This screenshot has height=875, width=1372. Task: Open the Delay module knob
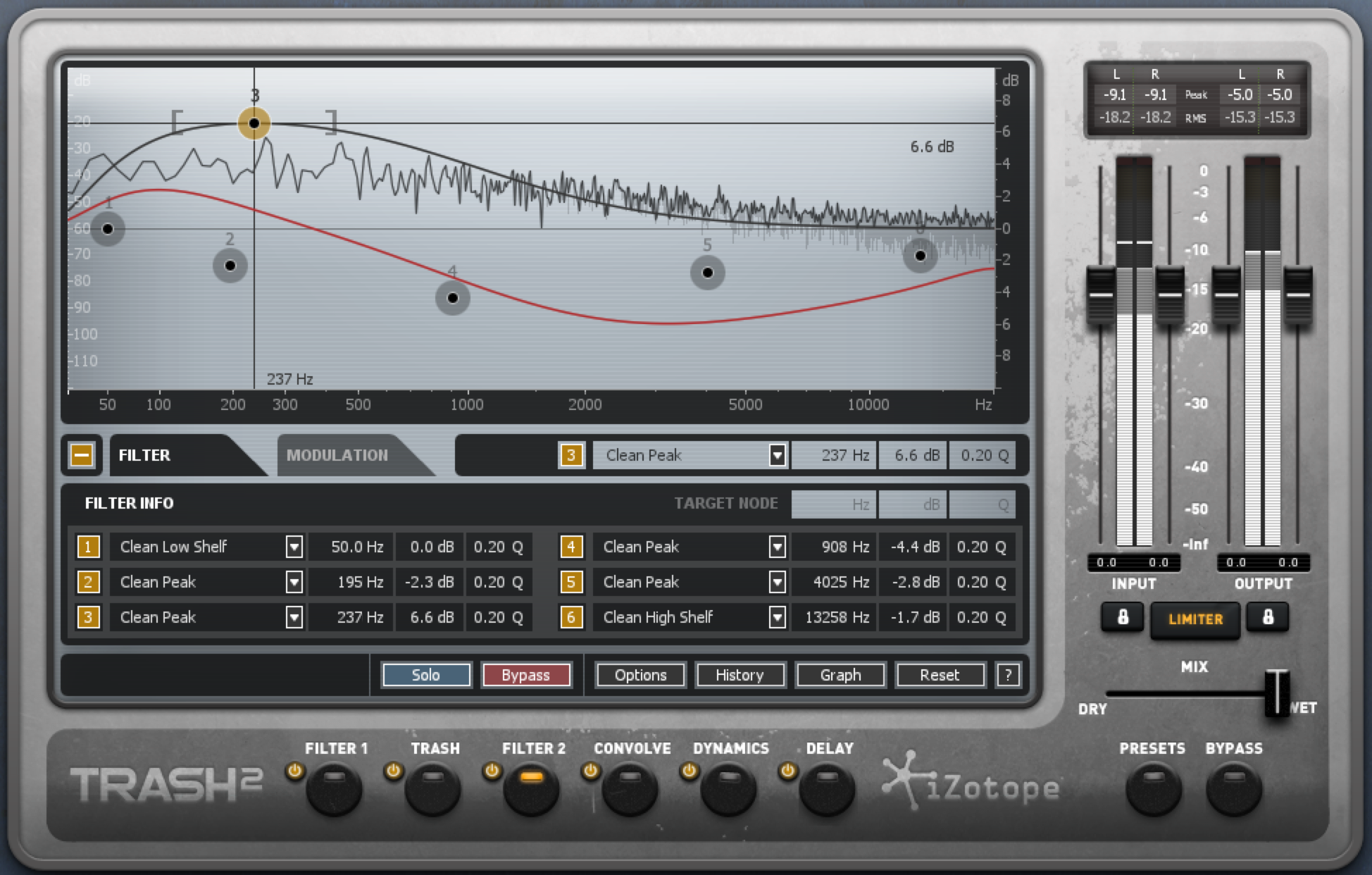coord(827,788)
